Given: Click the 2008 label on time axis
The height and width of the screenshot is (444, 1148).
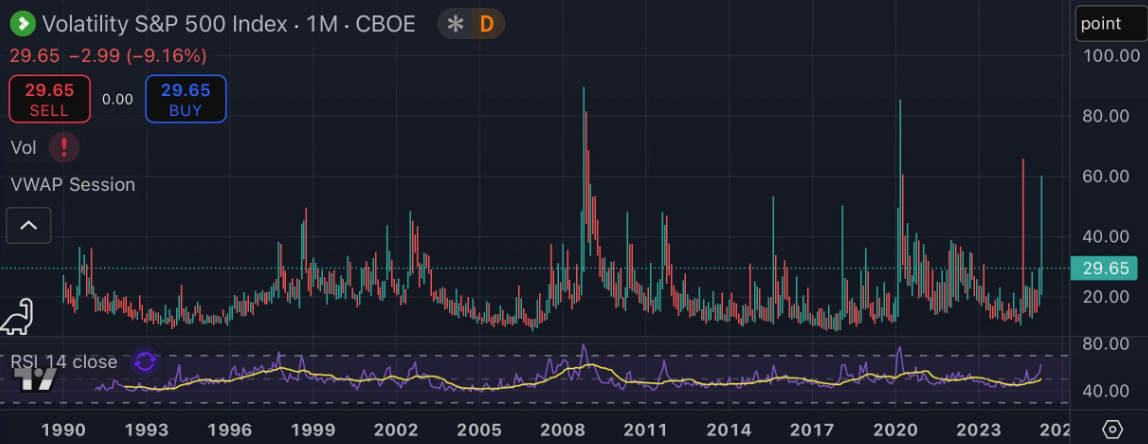Looking at the screenshot, I should [x=562, y=429].
